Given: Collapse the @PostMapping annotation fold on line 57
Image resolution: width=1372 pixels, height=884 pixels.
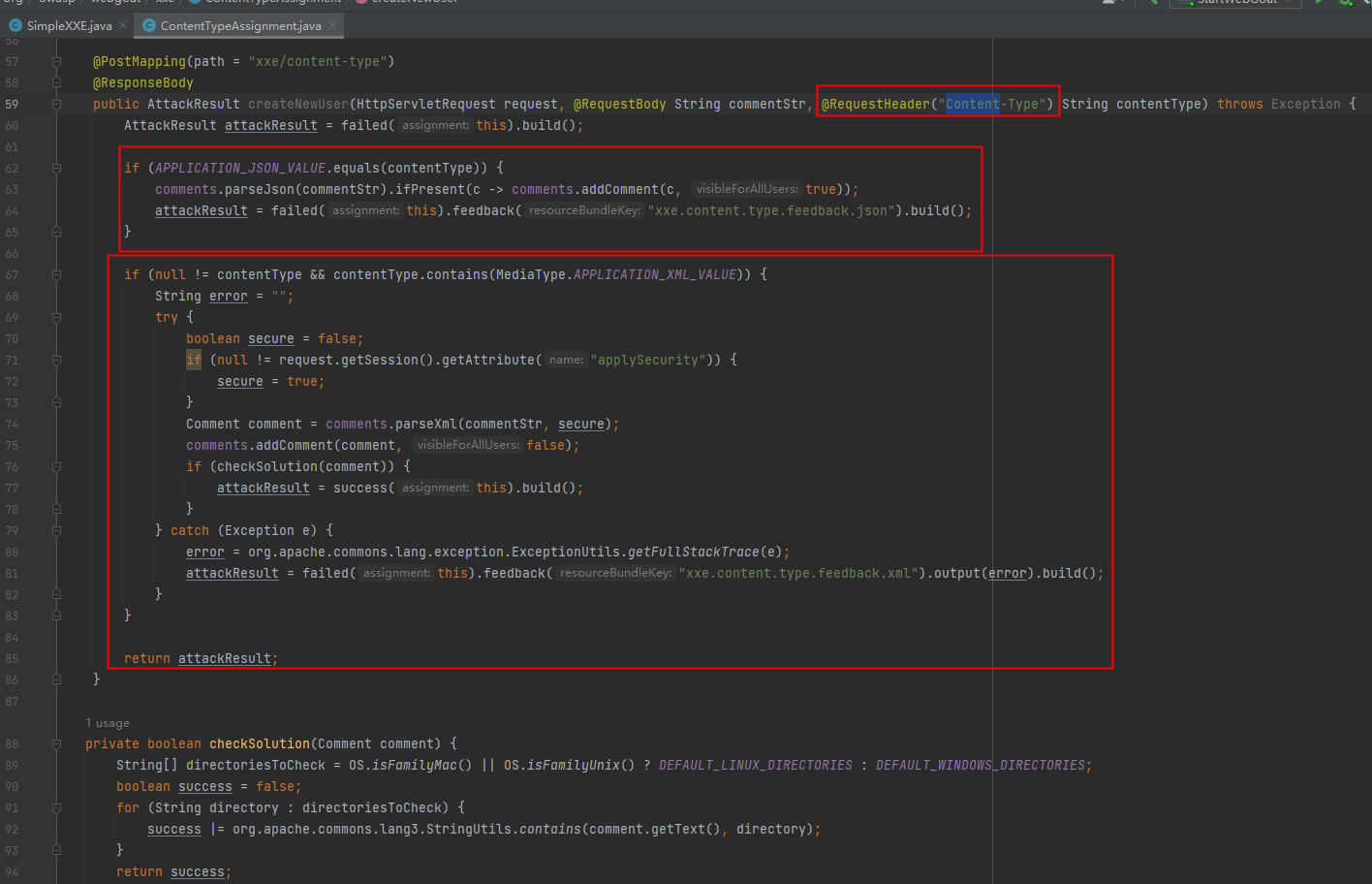Looking at the screenshot, I should [56, 61].
